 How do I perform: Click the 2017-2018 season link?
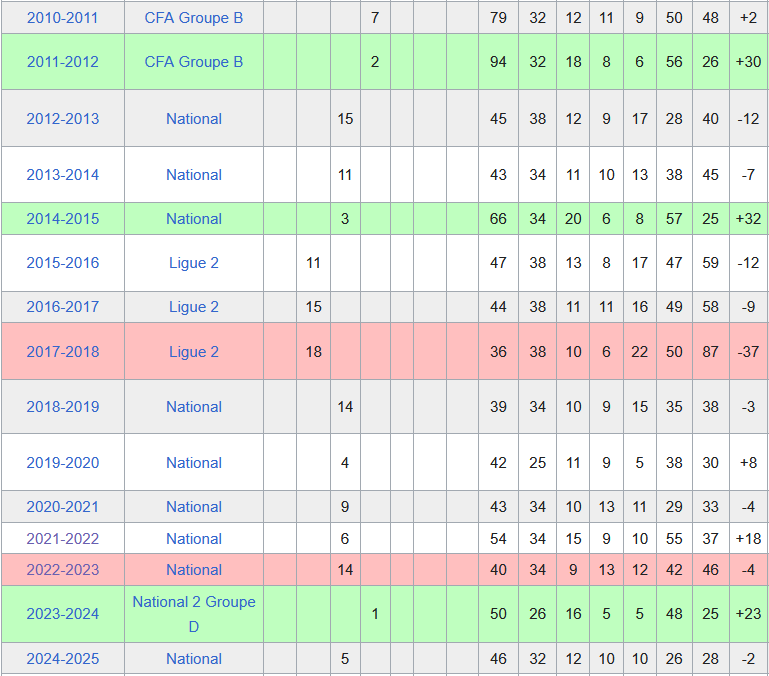62,352
